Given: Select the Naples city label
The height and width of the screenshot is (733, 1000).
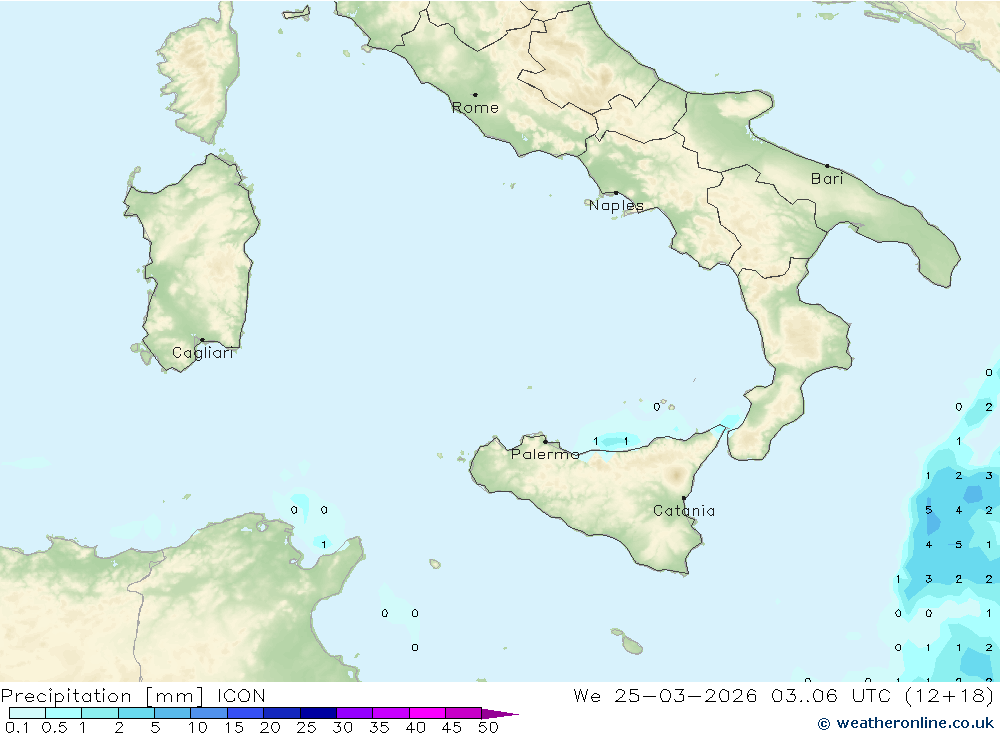Looking at the screenshot, I should click(616, 205).
